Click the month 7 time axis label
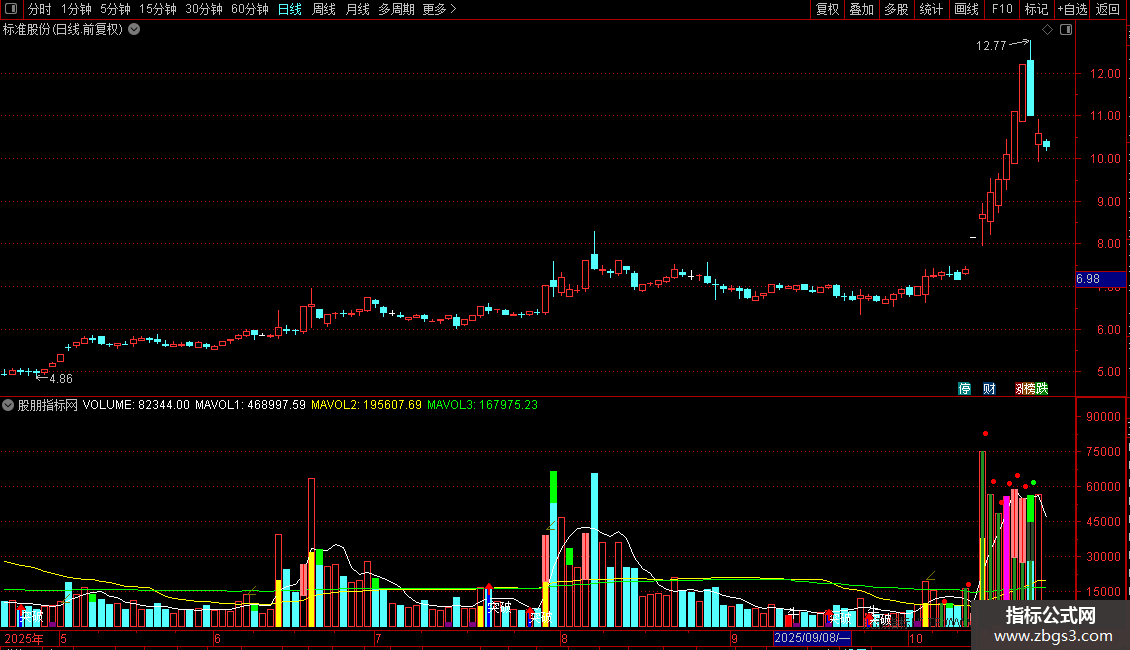The height and width of the screenshot is (650, 1130). (x=378, y=638)
